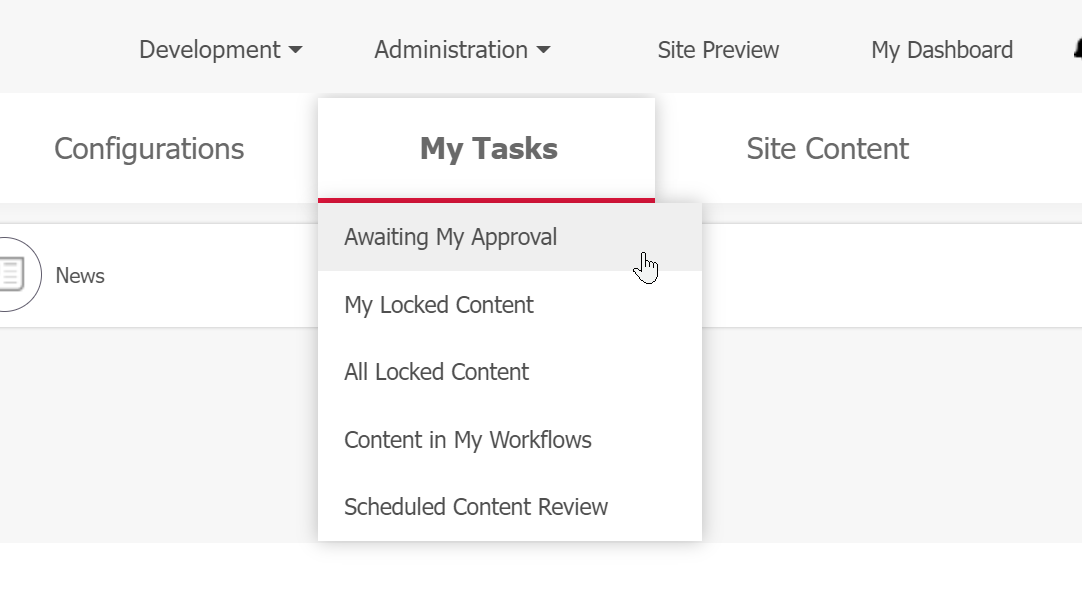
Task: Open the News content section
Action: coord(80,276)
